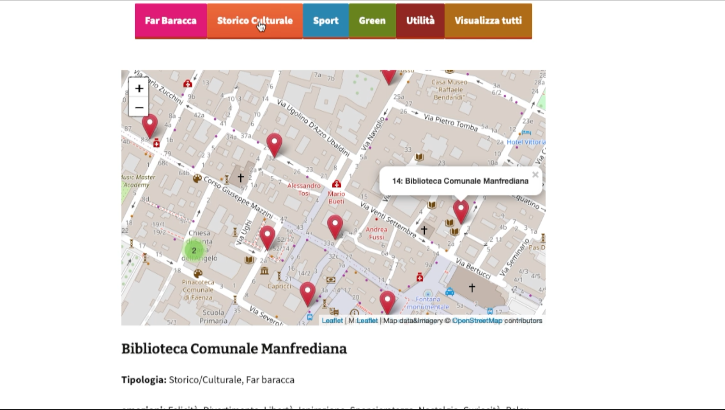Viewport: 725px width, 410px height.
Task: Open the OpenStreetMap contributors link
Action: coord(476,321)
